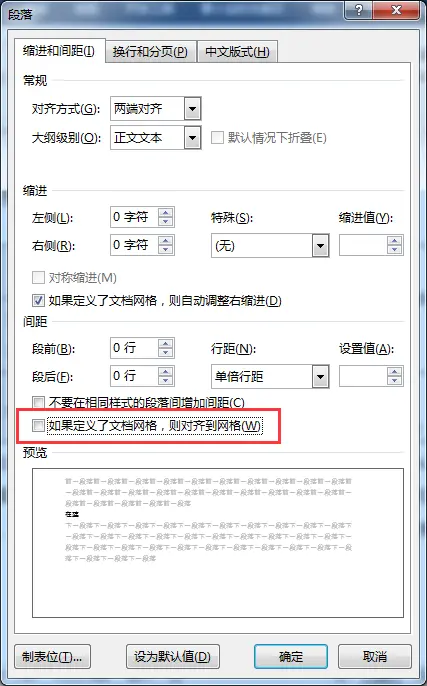Decrease left indent with down arrow
The width and height of the screenshot is (427, 686).
click(166, 221)
